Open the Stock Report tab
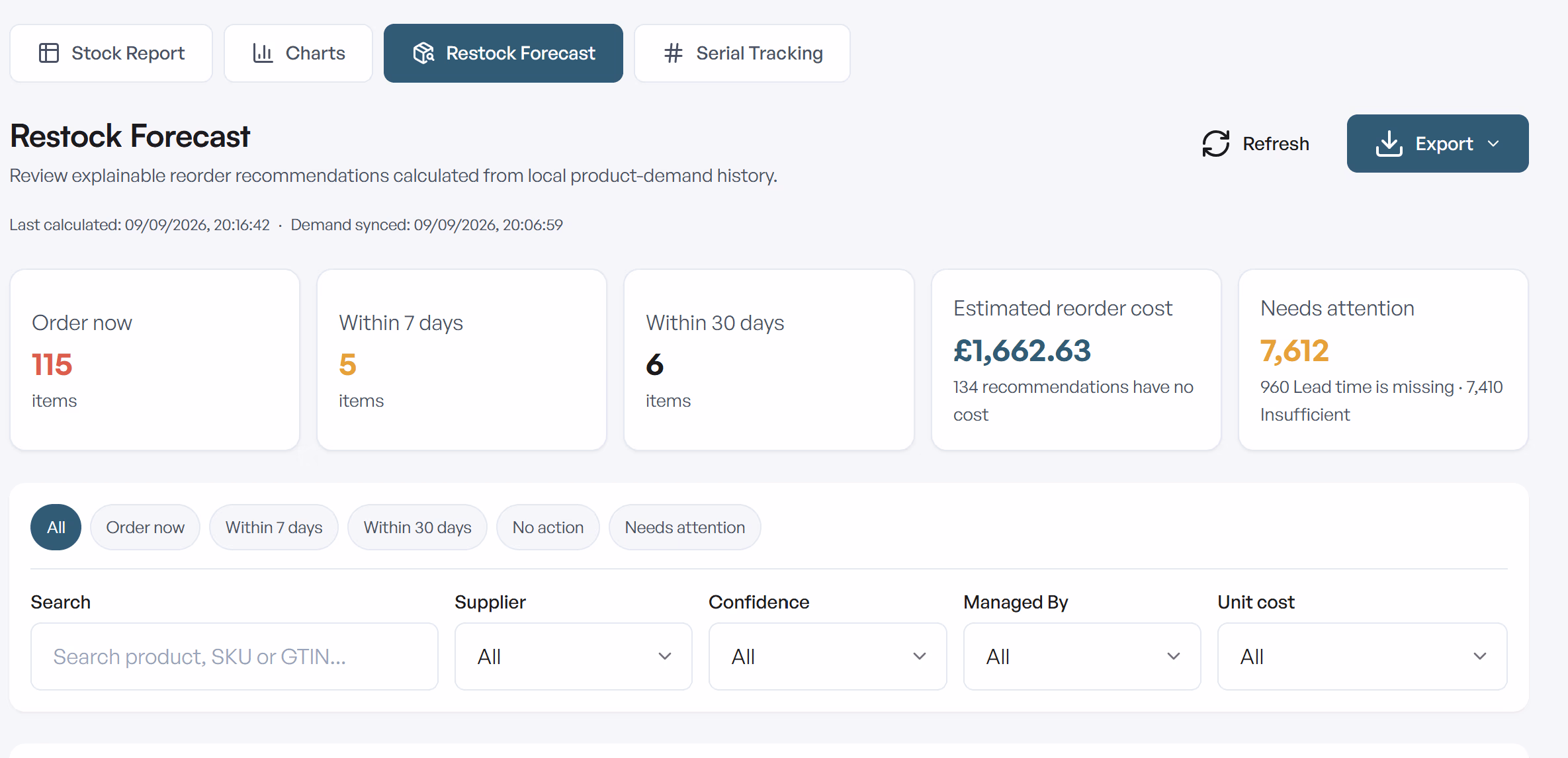1568x758 pixels. (111, 53)
